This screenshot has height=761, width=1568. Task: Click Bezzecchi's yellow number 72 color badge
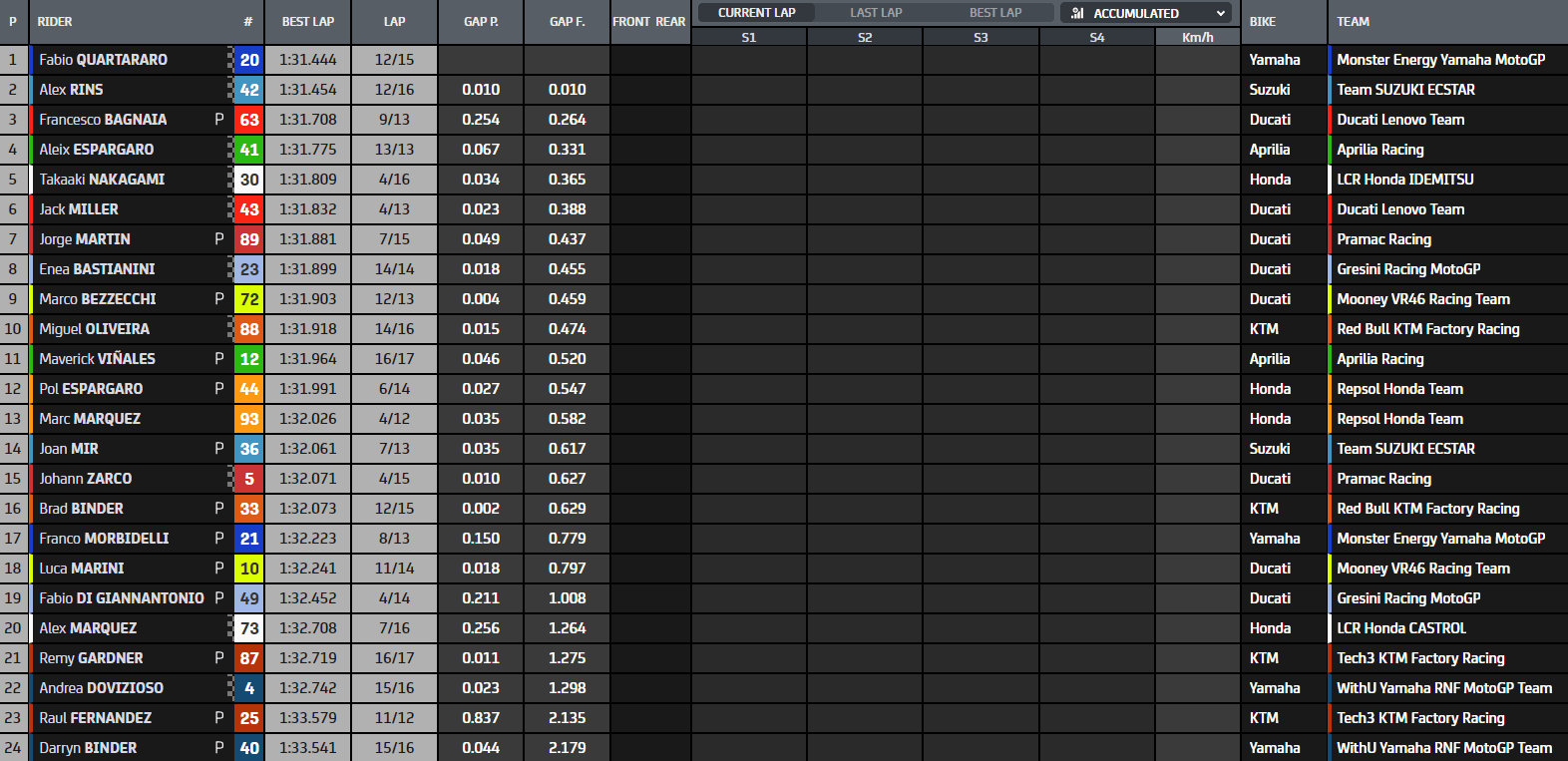point(249,299)
